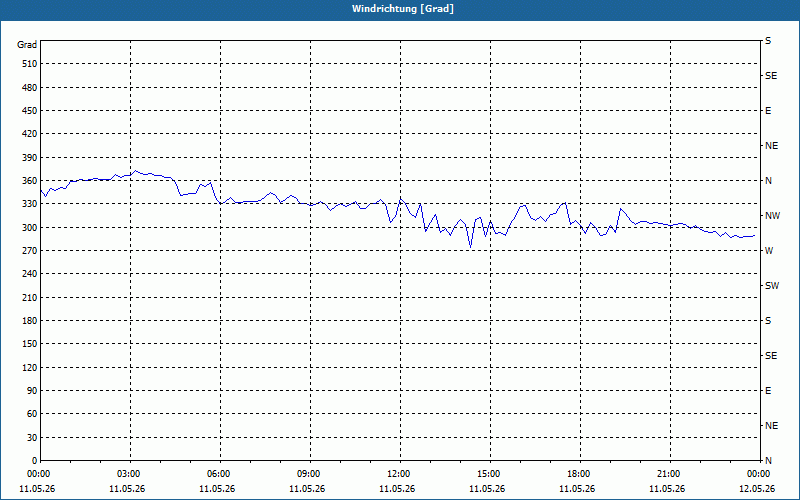Click the 150 y-axis value

coord(30,344)
